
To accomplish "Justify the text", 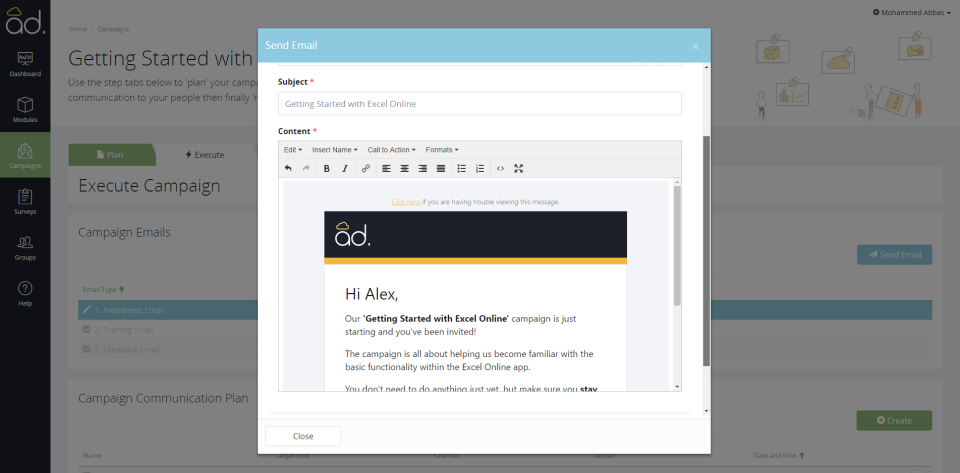I will click(x=441, y=168).
